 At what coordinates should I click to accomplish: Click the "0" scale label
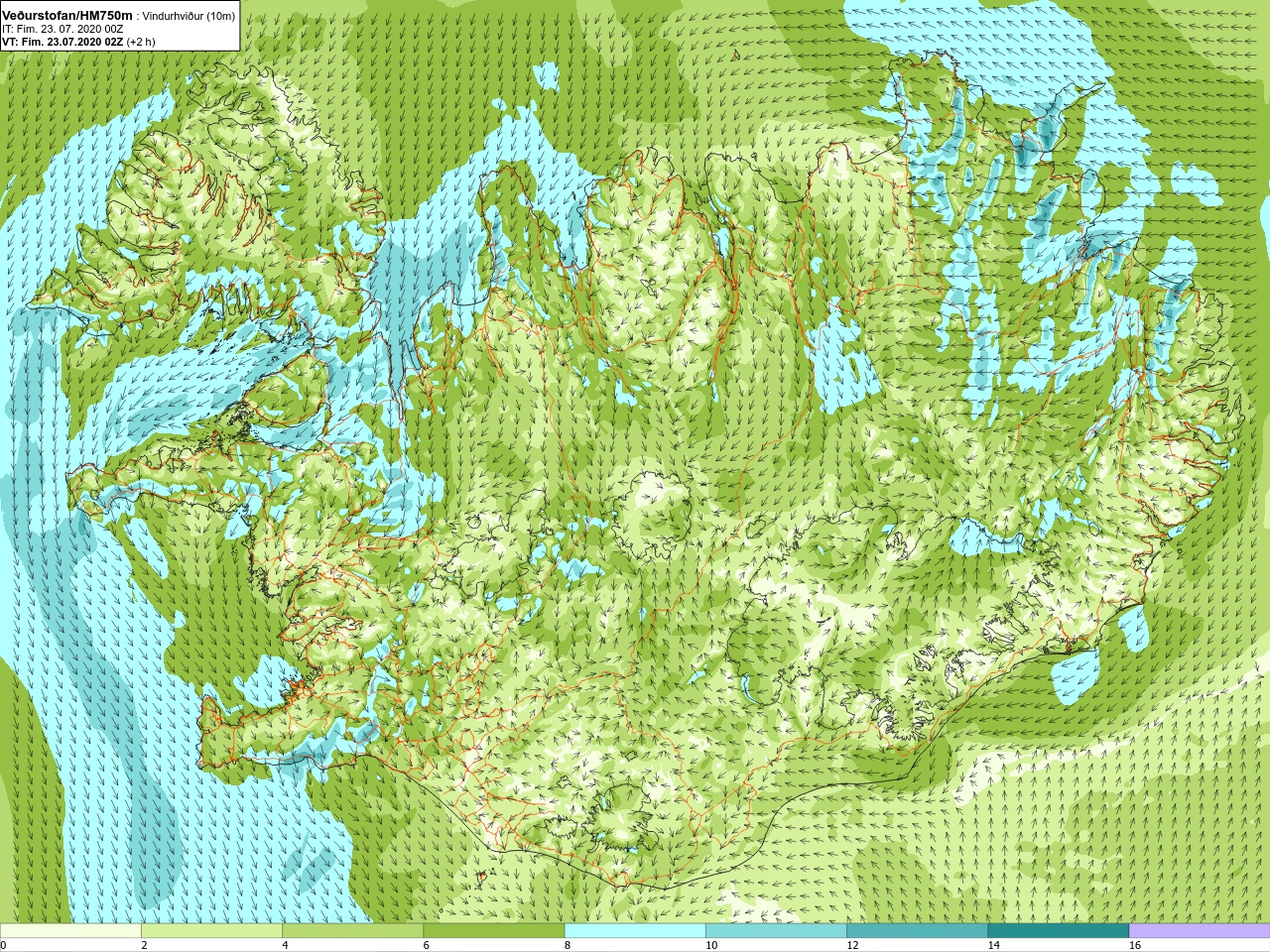click(x=3, y=945)
